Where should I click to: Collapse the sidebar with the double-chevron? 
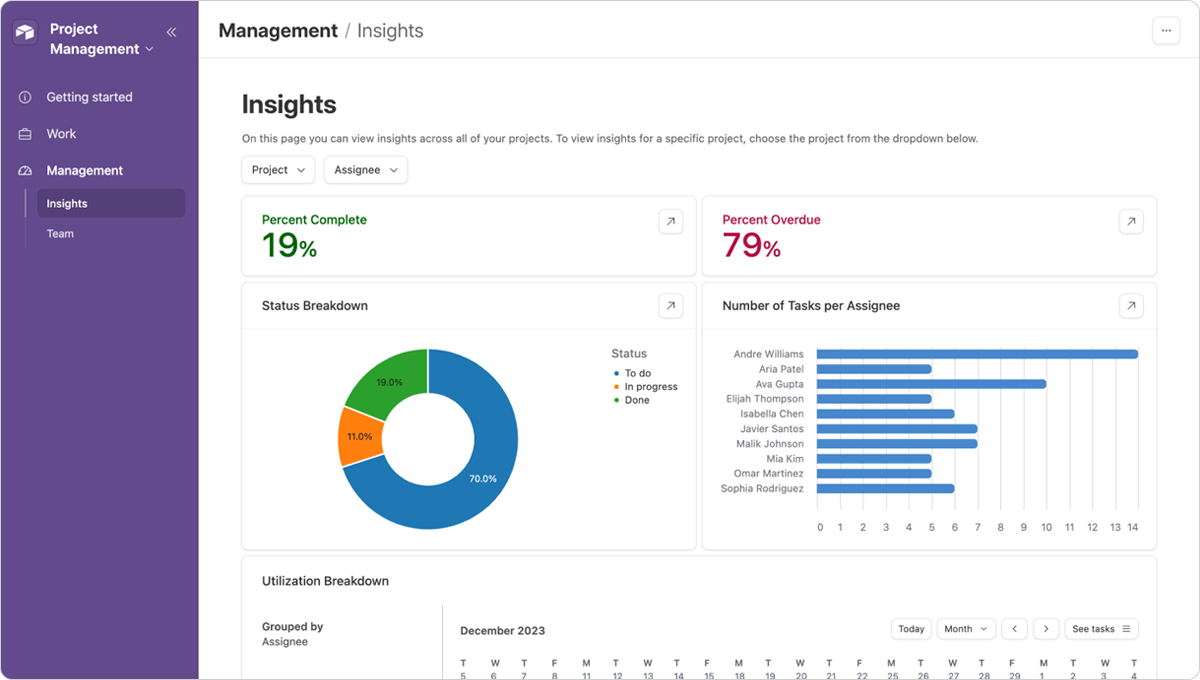pyautogui.click(x=171, y=31)
